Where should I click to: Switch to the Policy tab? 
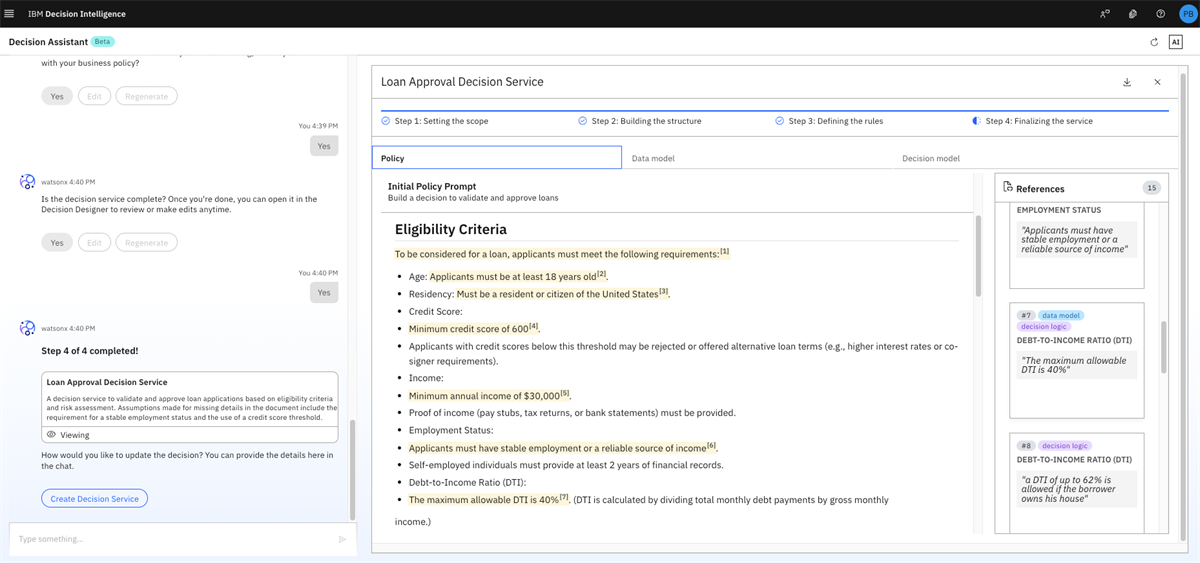pos(497,158)
